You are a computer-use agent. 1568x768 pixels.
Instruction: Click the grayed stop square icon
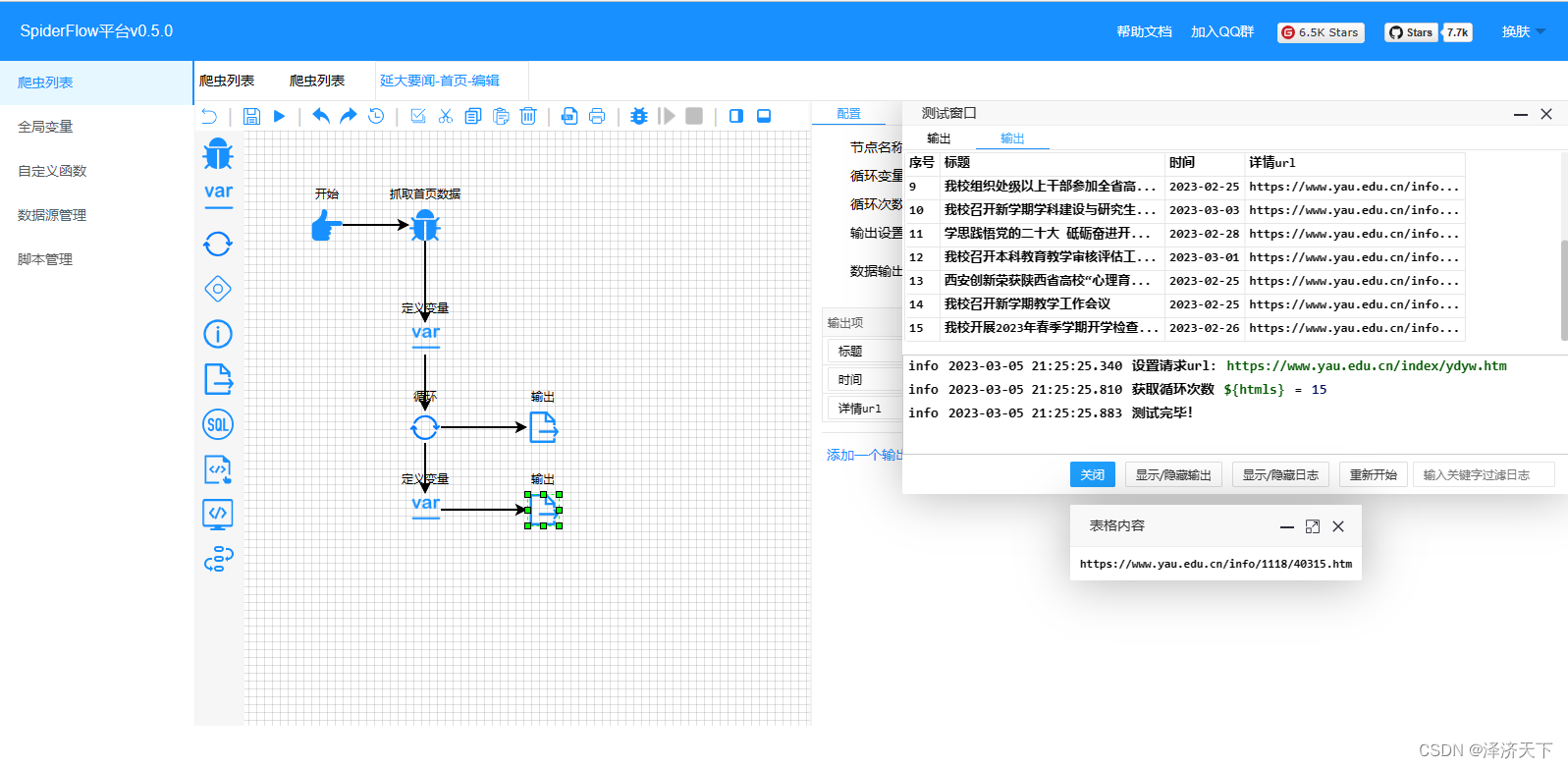[x=694, y=116]
